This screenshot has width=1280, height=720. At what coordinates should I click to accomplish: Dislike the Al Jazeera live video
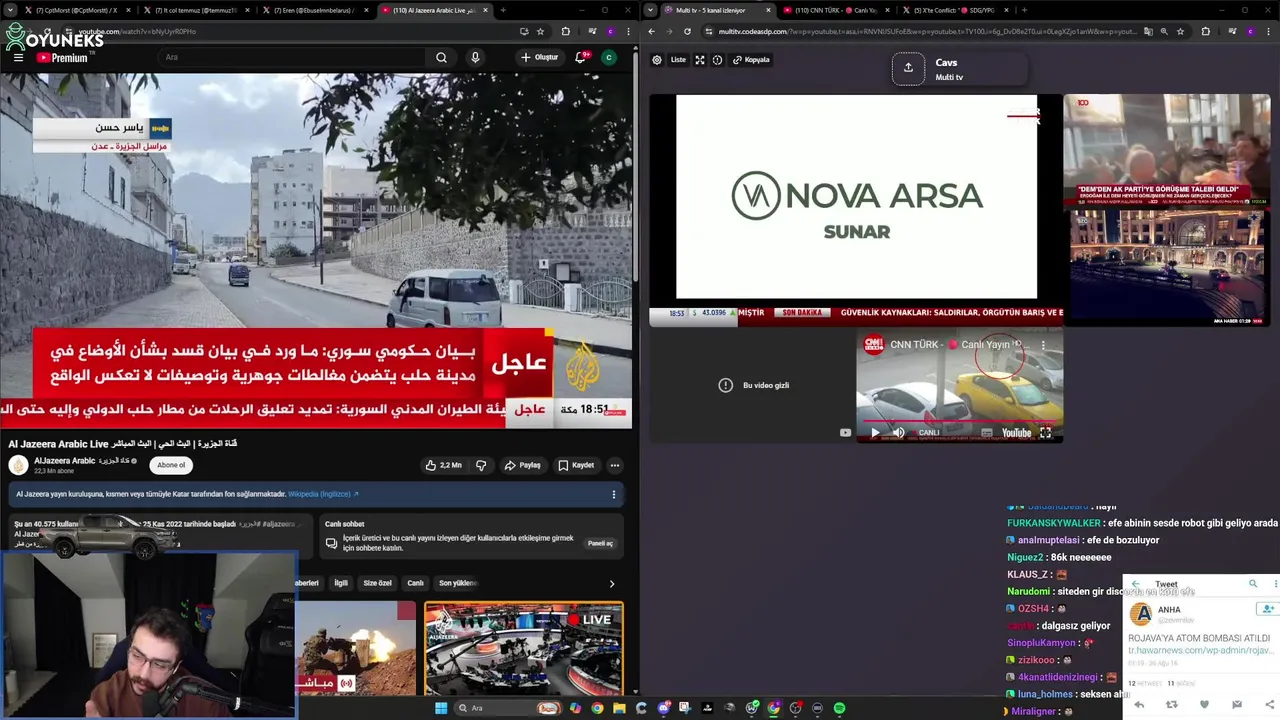coord(481,465)
